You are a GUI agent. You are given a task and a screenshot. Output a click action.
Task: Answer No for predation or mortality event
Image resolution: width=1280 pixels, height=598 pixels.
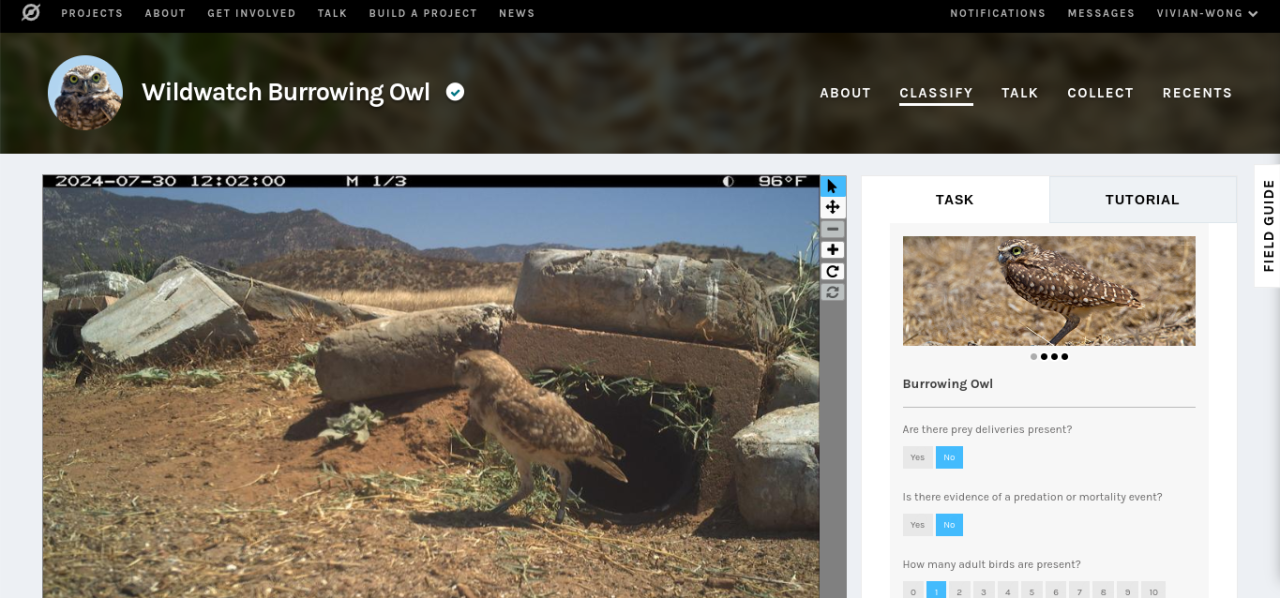[949, 525]
